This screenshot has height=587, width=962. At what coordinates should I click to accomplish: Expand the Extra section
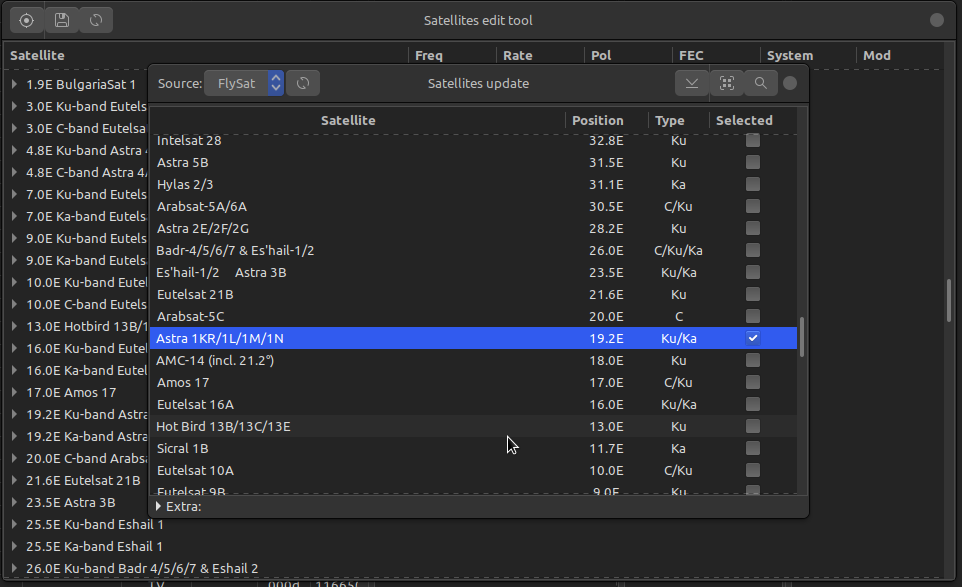158,507
